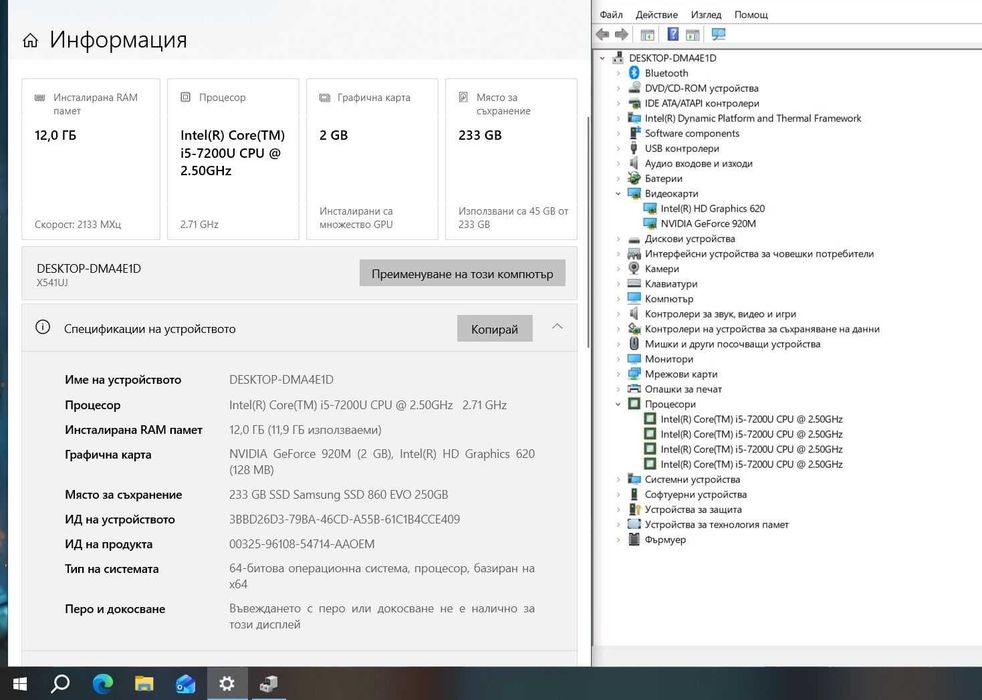Select the Фърмуер chip icon
982x700 pixels.
634,539
